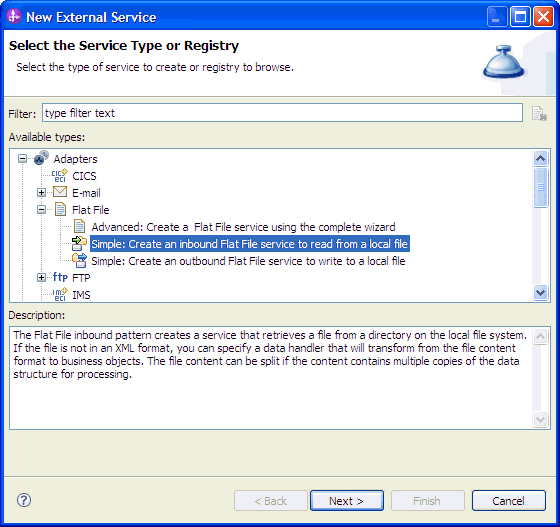This screenshot has width=560, height=527.
Task: Select the Advanced Flat File wizard item
Action: [243, 227]
